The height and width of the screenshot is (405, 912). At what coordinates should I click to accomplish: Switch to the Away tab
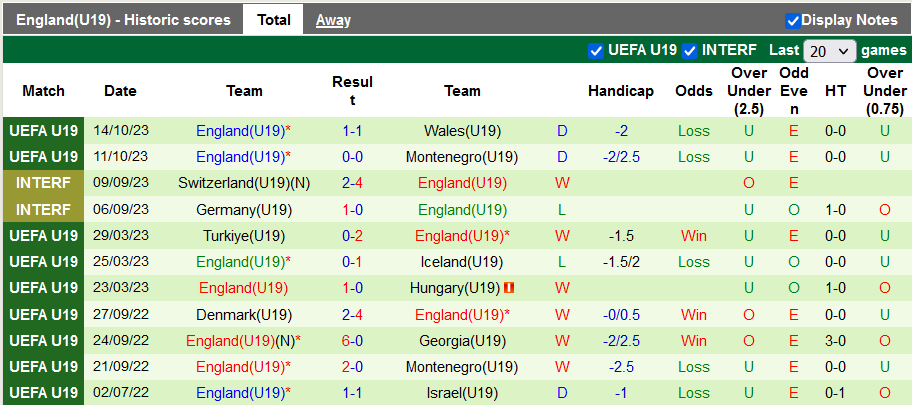coord(333,19)
